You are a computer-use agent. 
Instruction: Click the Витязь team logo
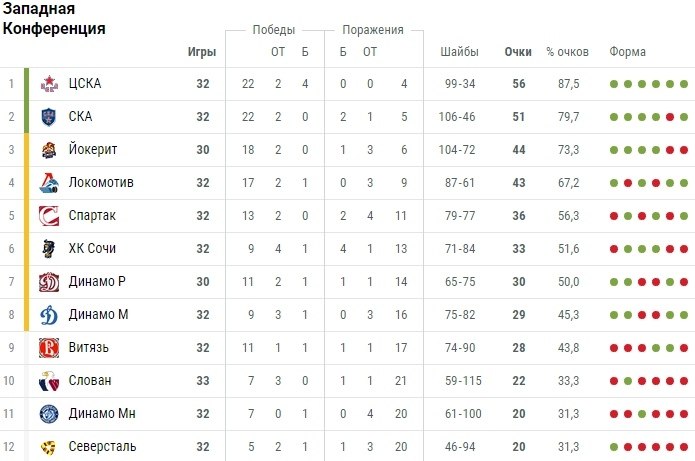coord(49,348)
